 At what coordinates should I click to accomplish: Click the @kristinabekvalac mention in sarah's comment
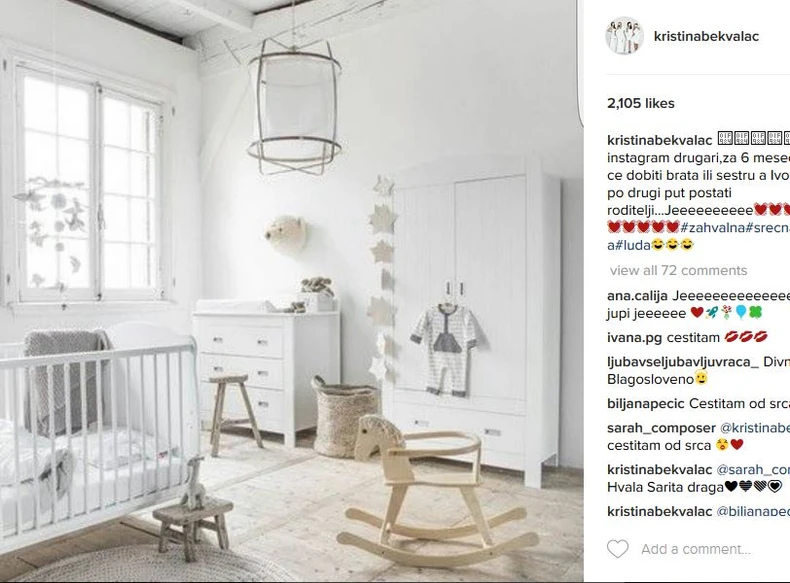tap(755, 428)
